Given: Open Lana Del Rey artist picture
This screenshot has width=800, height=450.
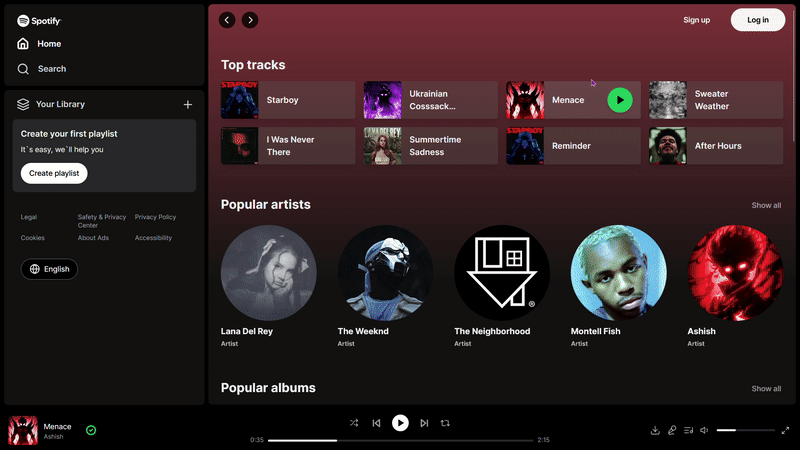Looking at the screenshot, I should (x=268, y=273).
